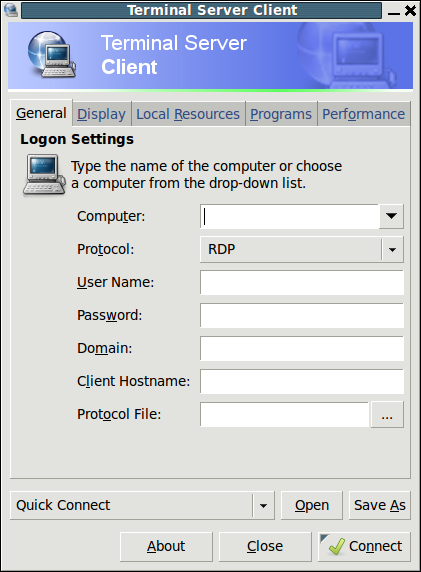Click the computer icon beside Logon Settings
The image size is (421, 572).
[x=45, y=175]
